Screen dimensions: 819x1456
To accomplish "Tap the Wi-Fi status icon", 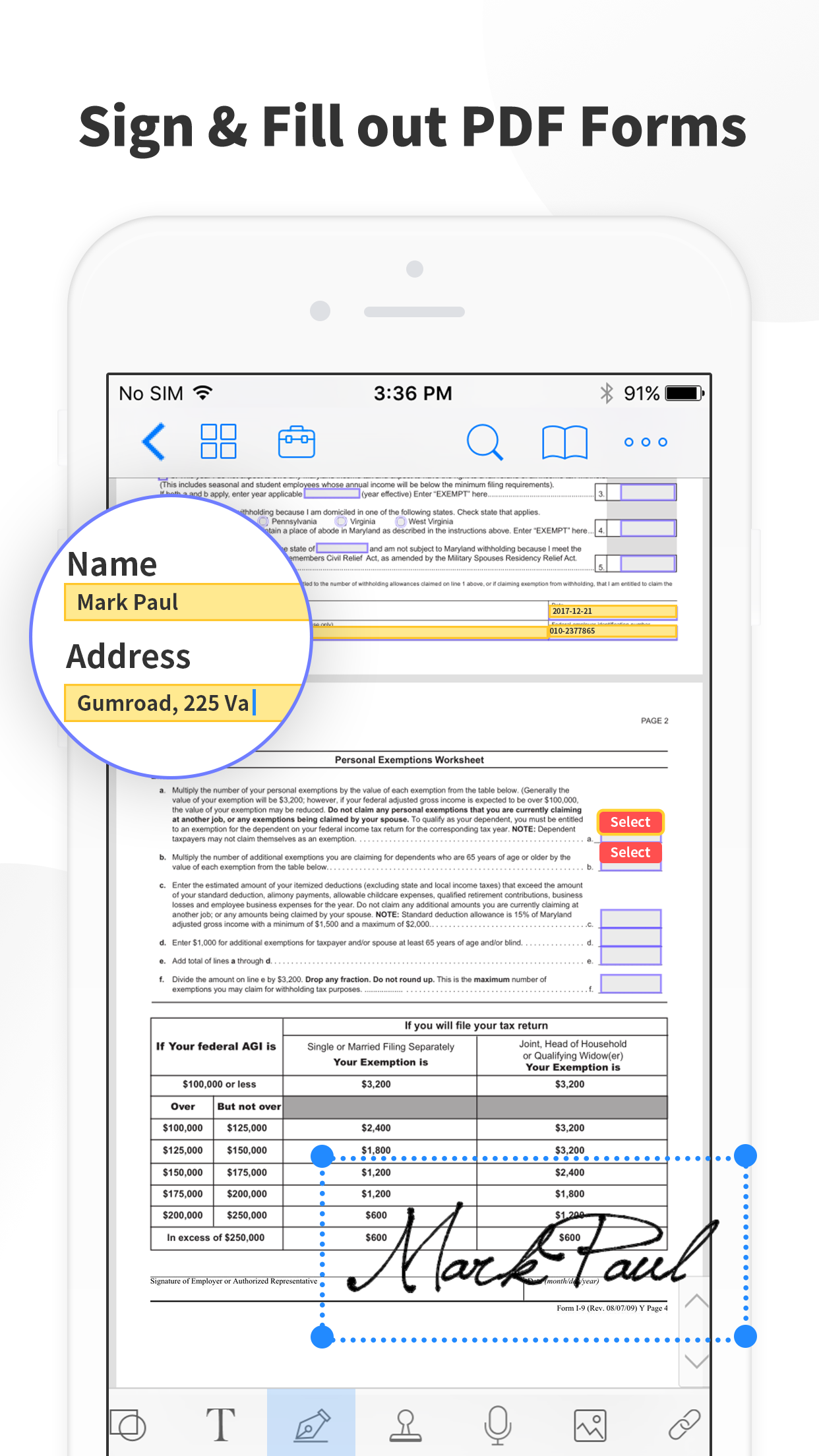I will 203,394.
